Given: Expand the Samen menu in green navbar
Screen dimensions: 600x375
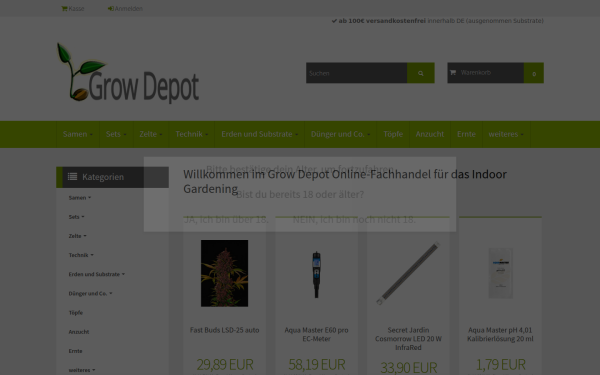Looking at the screenshot, I should 78,134.
